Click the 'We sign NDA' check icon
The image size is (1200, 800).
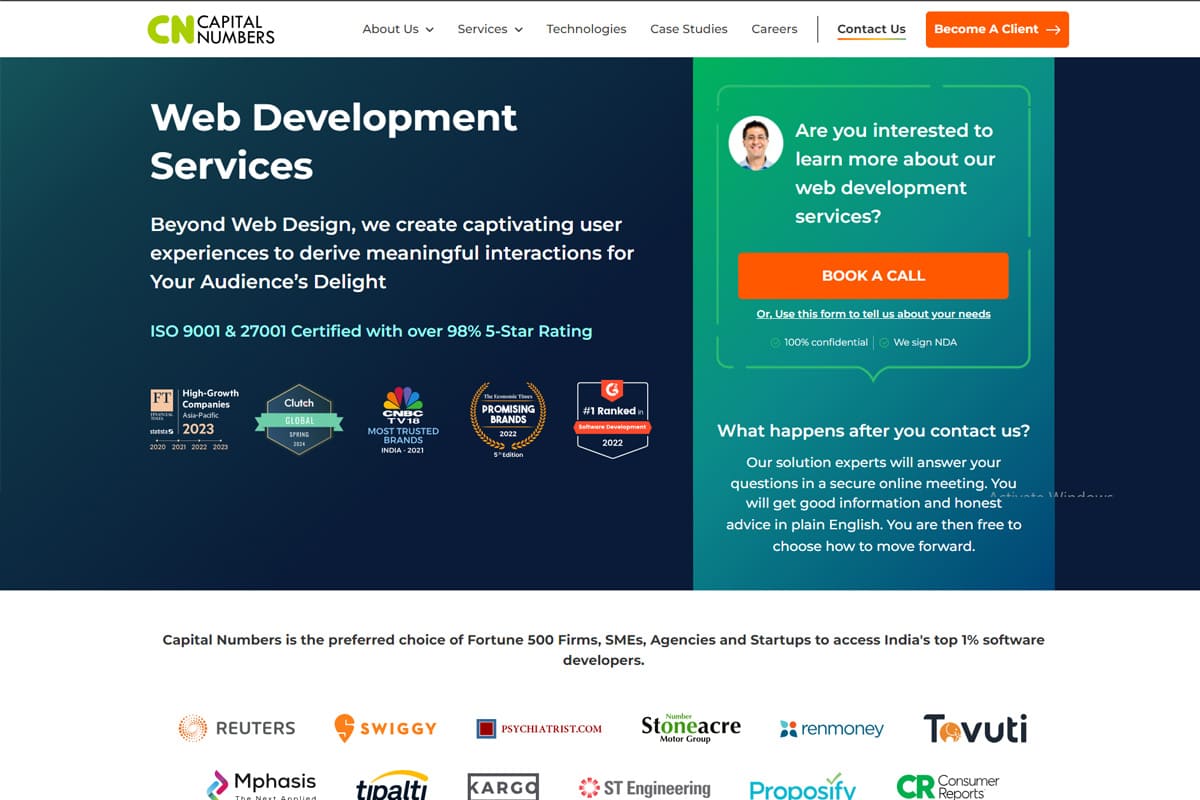pos(884,342)
